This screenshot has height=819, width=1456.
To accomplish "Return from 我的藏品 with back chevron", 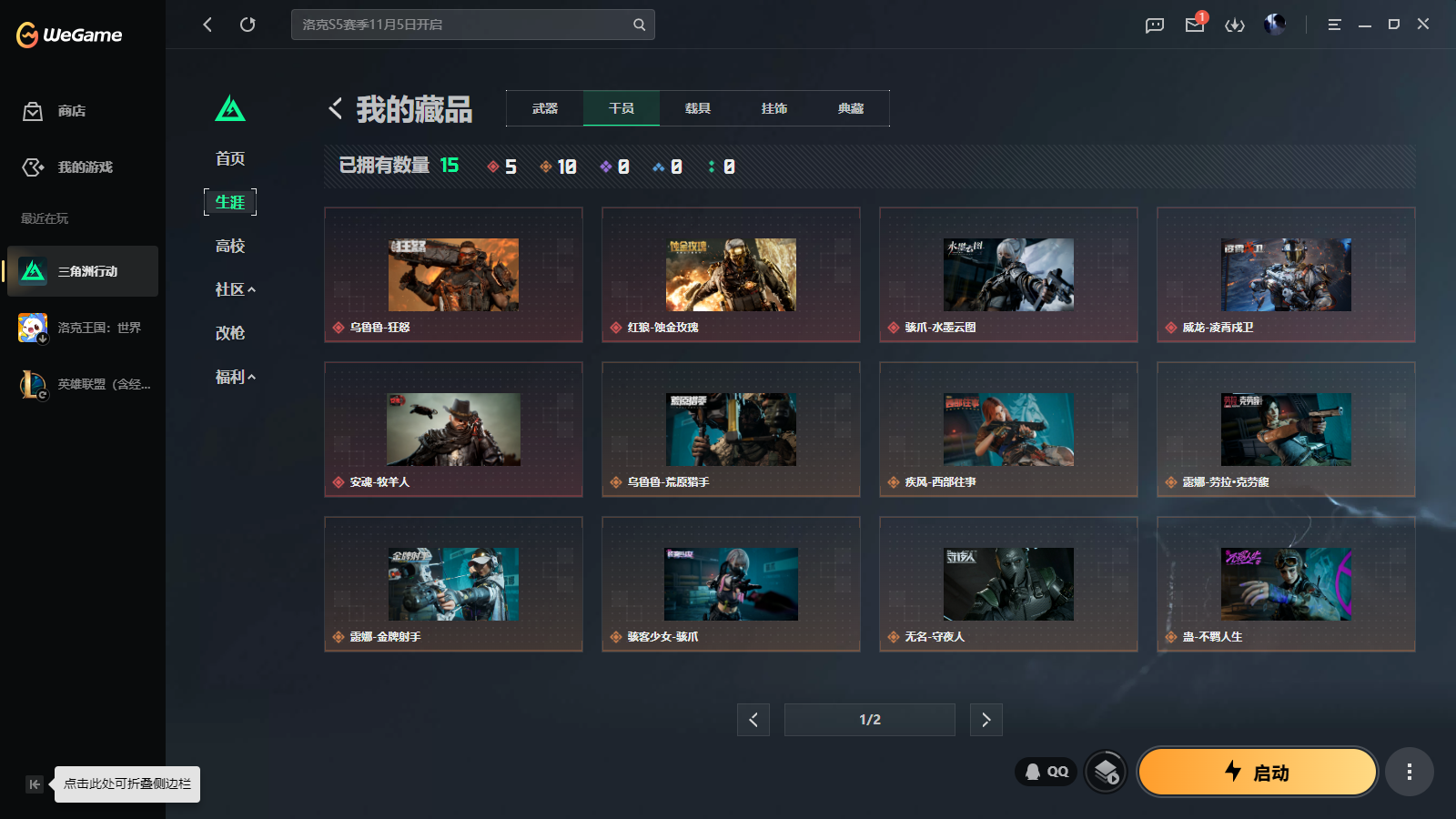I will (x=336, y=108).
